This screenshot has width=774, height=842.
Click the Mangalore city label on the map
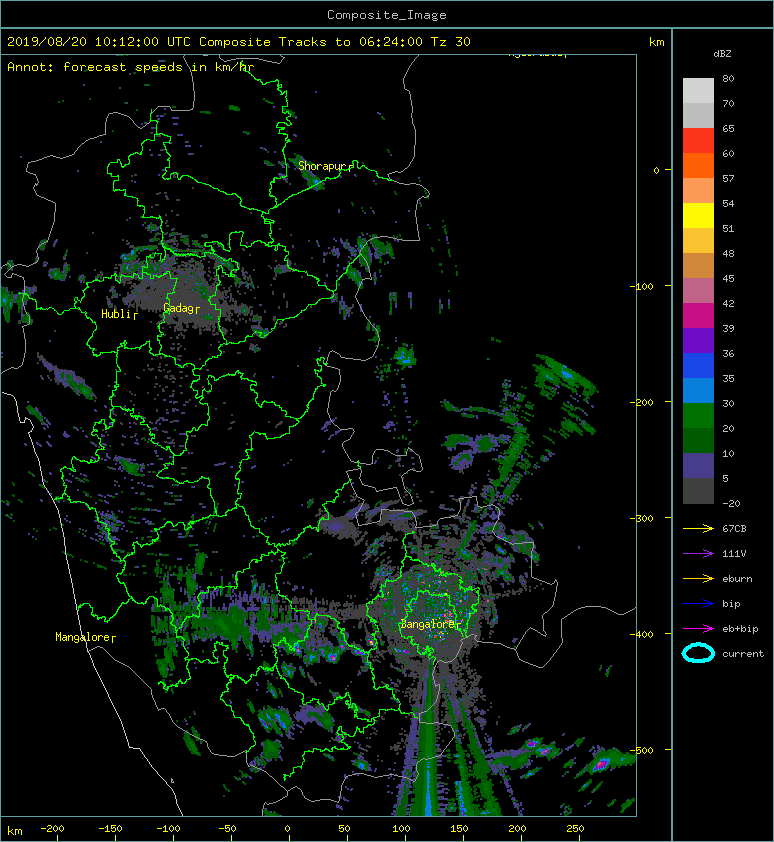(x=82, y=637)
